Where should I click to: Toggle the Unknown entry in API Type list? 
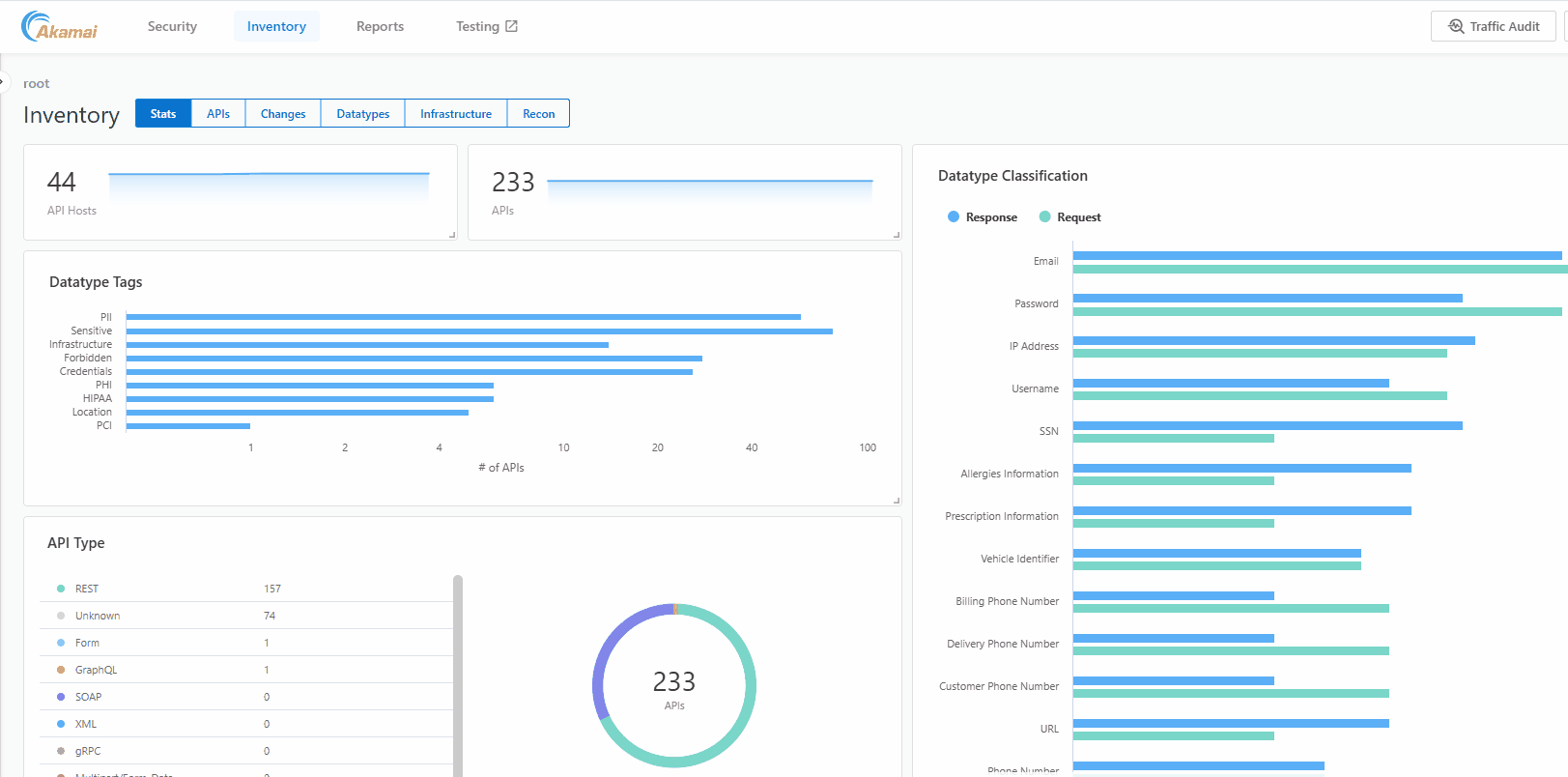point(98,616)
